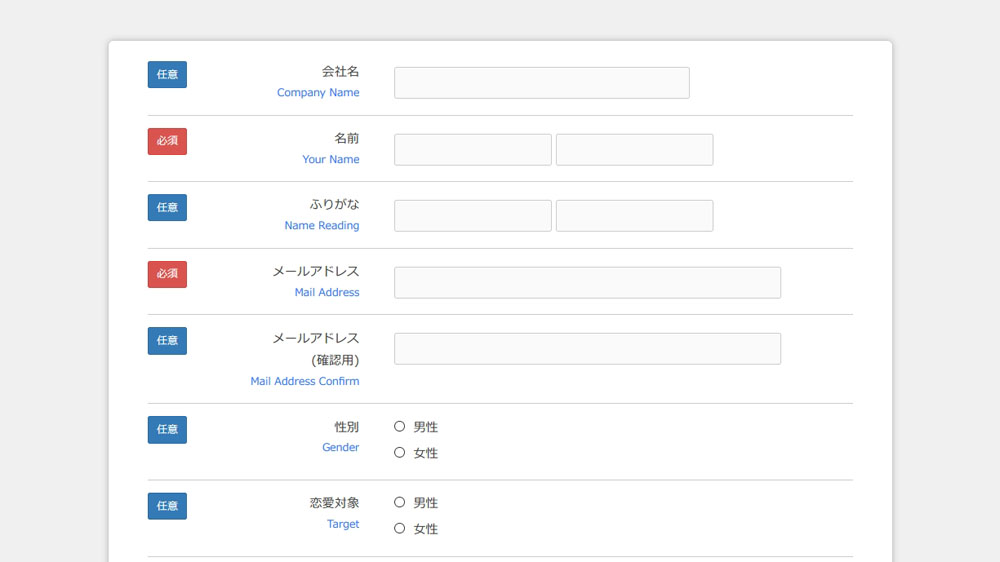Click the 必須 badge beside Your Name
The width and height of the screenshot is (1000, 562).
point(167,141)
